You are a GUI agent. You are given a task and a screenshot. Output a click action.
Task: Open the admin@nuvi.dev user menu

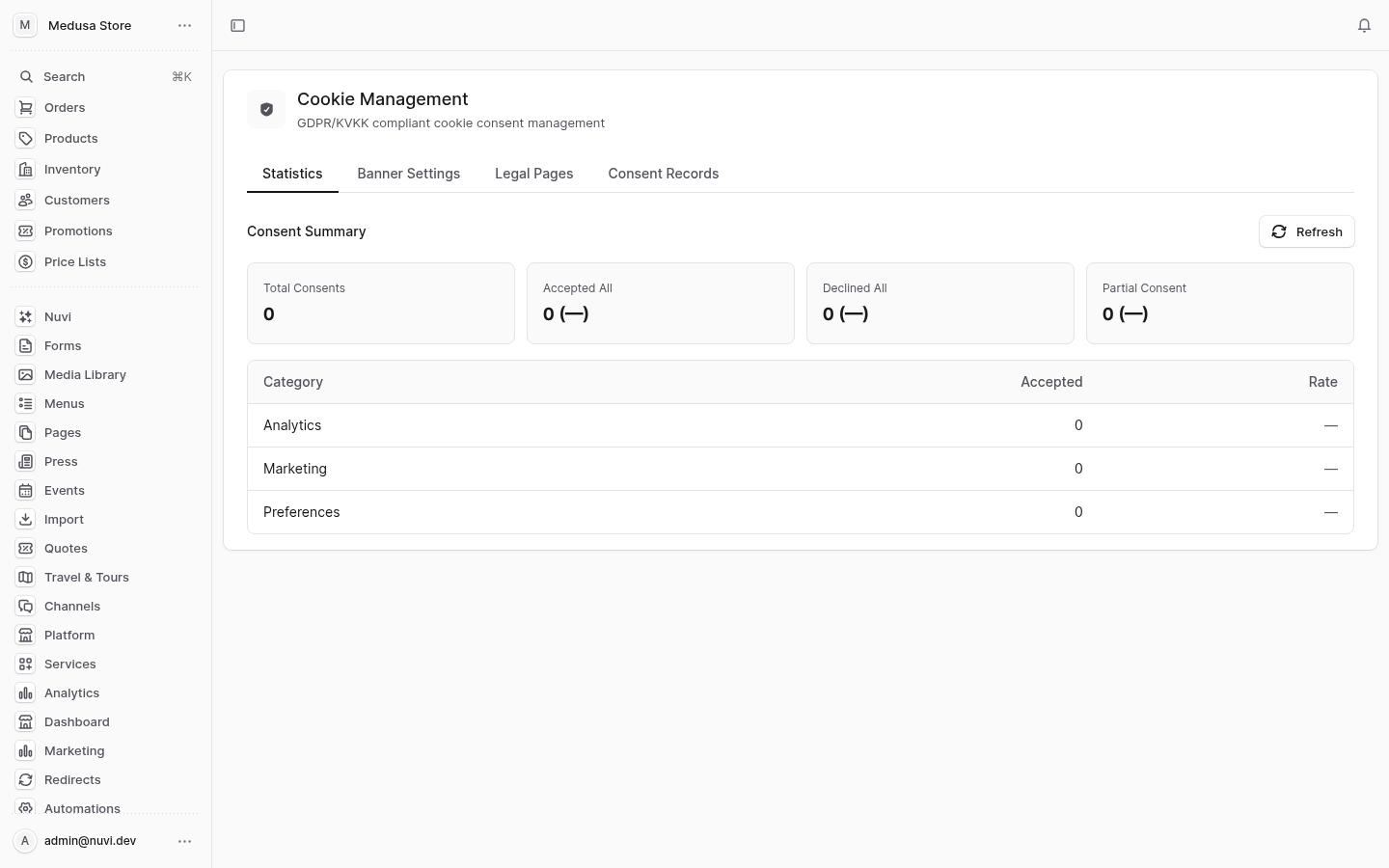(184, 841)
